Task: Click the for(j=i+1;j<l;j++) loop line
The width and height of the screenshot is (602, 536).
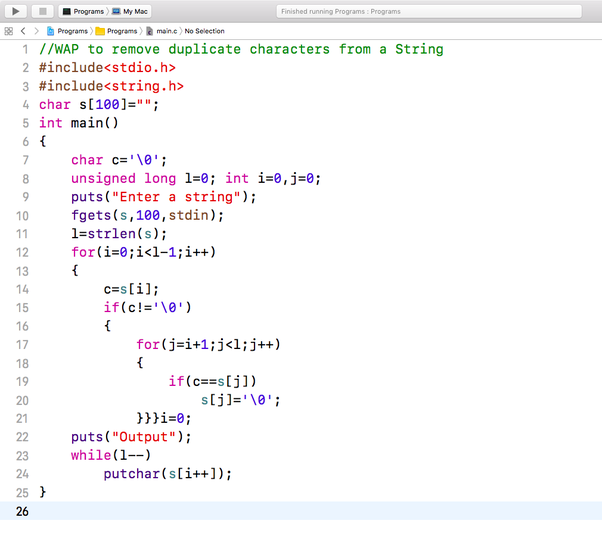Action: 208,344
